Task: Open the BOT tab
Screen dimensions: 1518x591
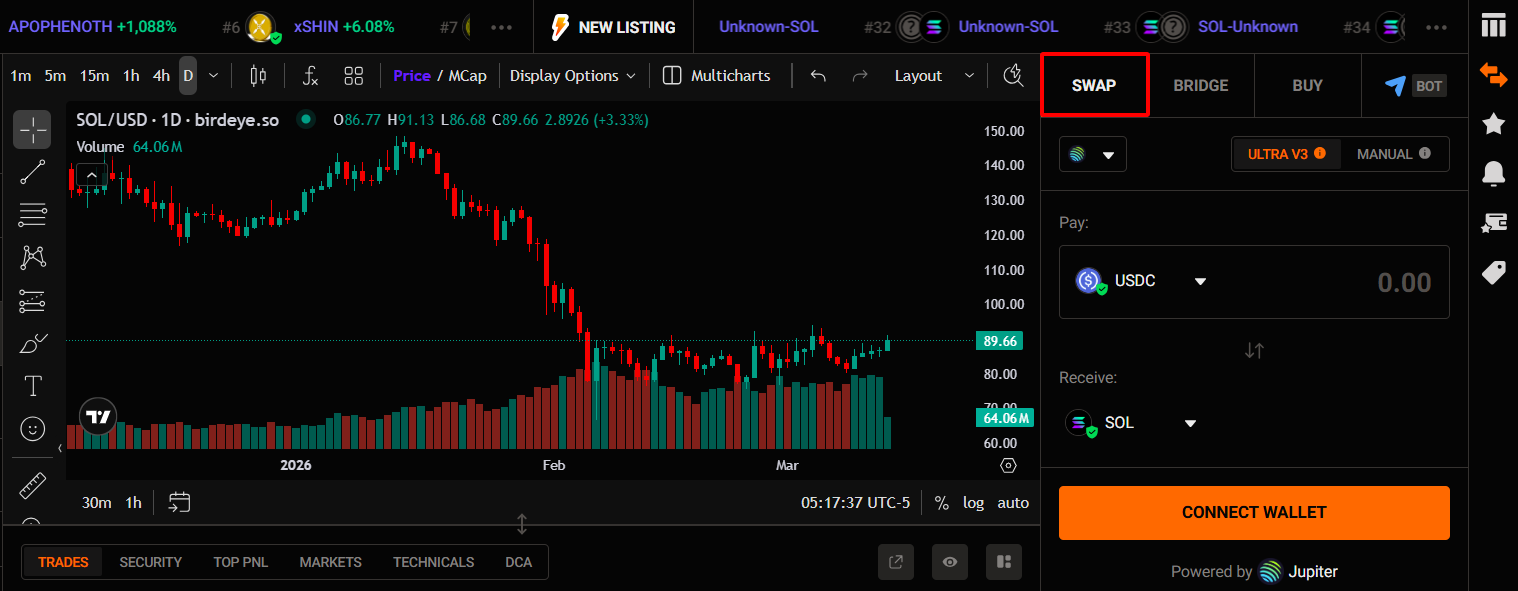Action: [1415, 86]
